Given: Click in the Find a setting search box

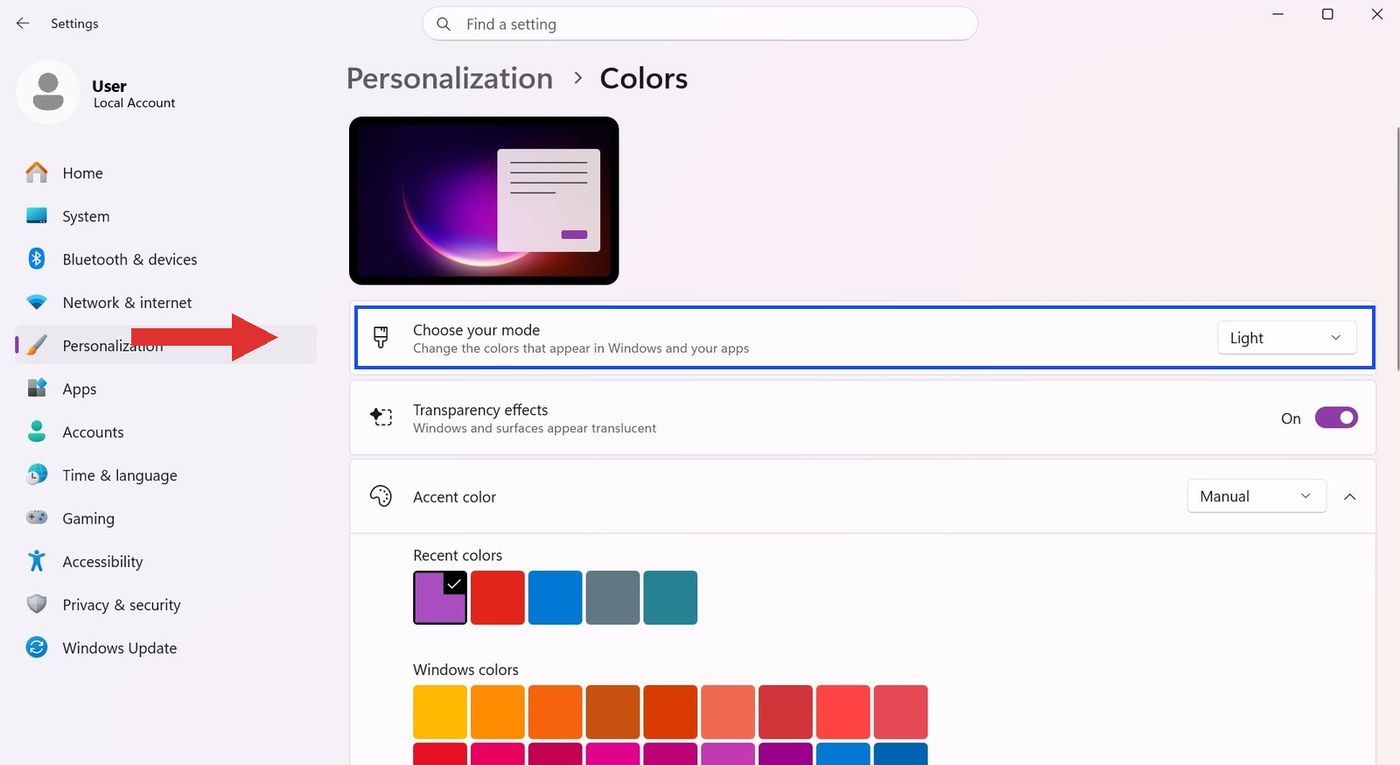Looking at the screenshot, I should pyautogui.click(x=700, y=24).
